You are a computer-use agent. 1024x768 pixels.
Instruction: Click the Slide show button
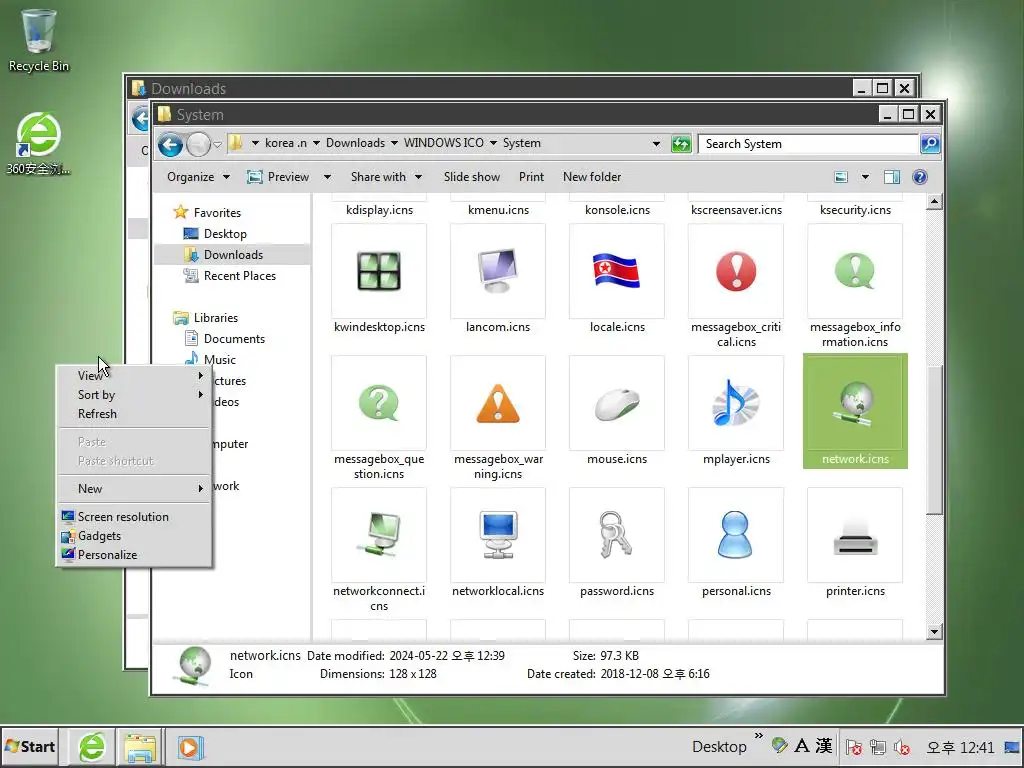472,177
